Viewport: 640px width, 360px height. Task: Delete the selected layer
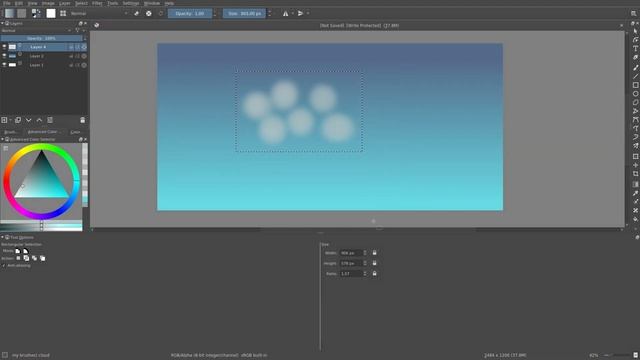(x=82, y=120)
